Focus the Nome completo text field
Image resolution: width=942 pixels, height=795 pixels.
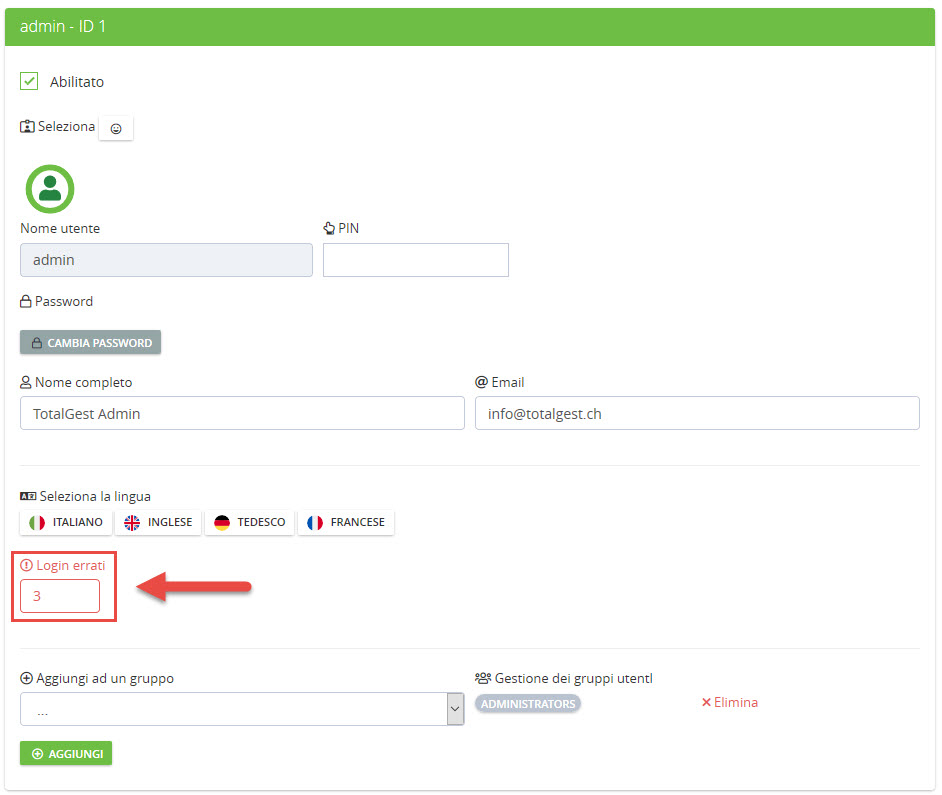pos(242,414)
